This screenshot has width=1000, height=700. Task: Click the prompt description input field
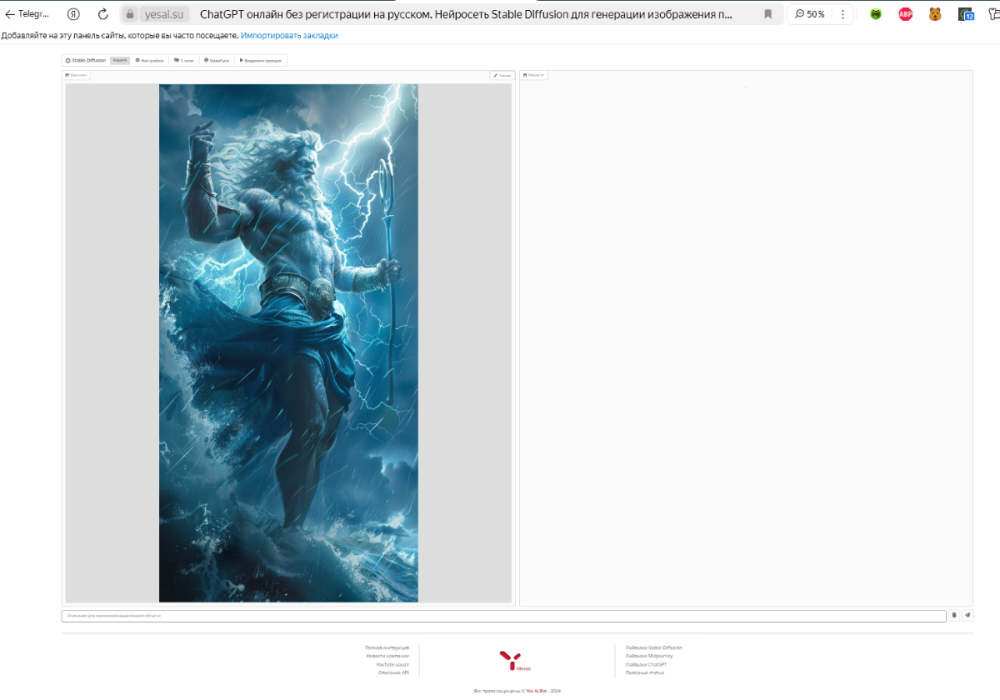click(x=500, y=616)
